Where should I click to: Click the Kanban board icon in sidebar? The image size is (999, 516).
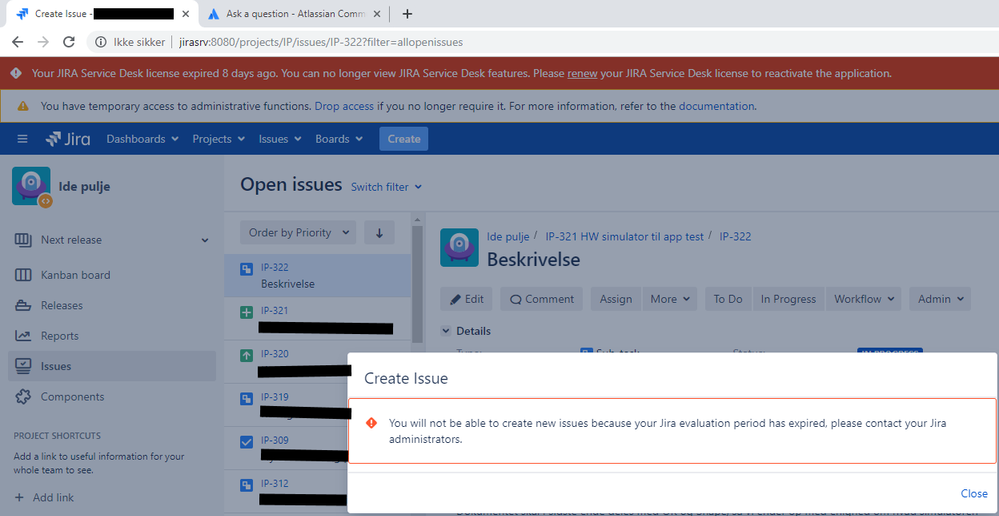tap(23, 275)
